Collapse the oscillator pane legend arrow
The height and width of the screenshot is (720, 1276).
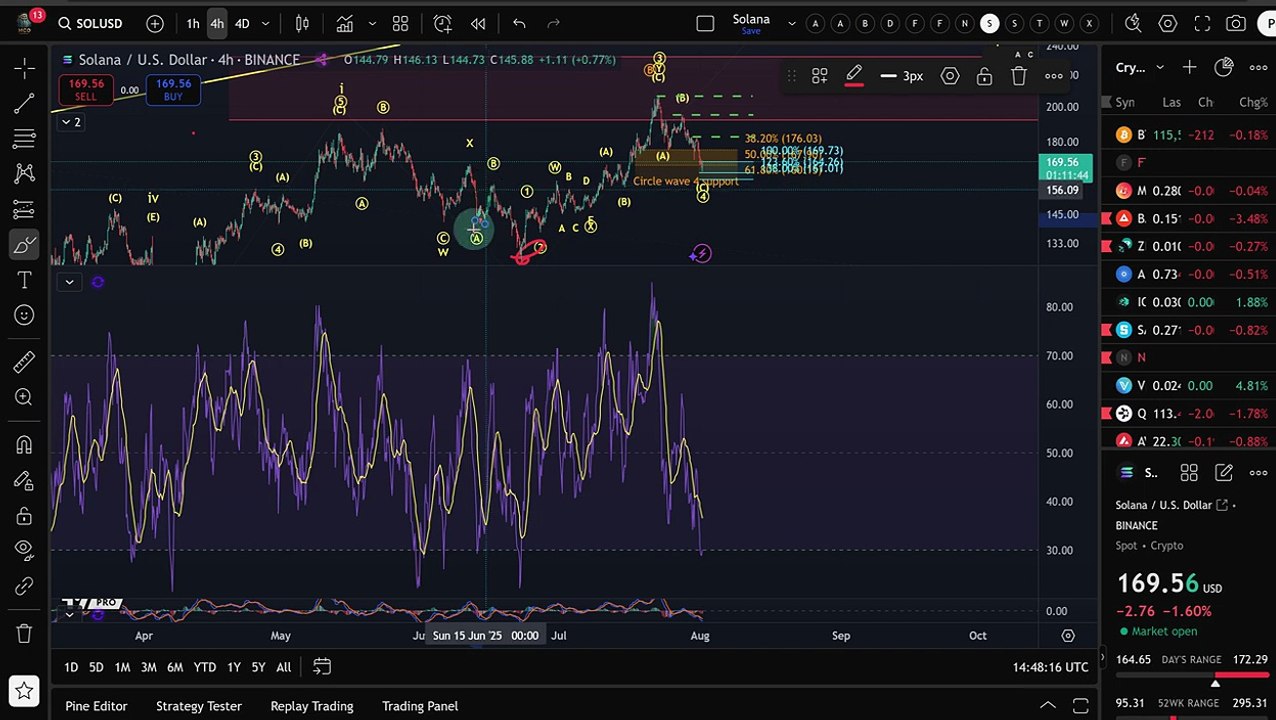click(69, 282)
